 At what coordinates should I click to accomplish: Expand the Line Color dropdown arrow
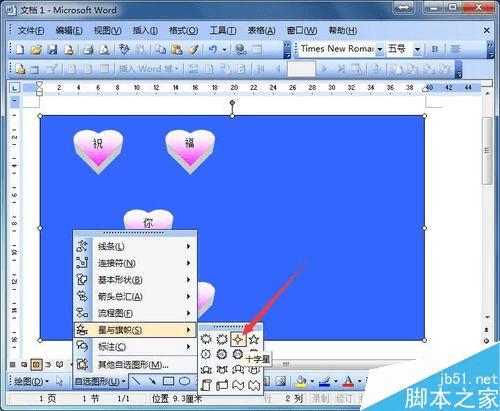(x=336, y=381)
